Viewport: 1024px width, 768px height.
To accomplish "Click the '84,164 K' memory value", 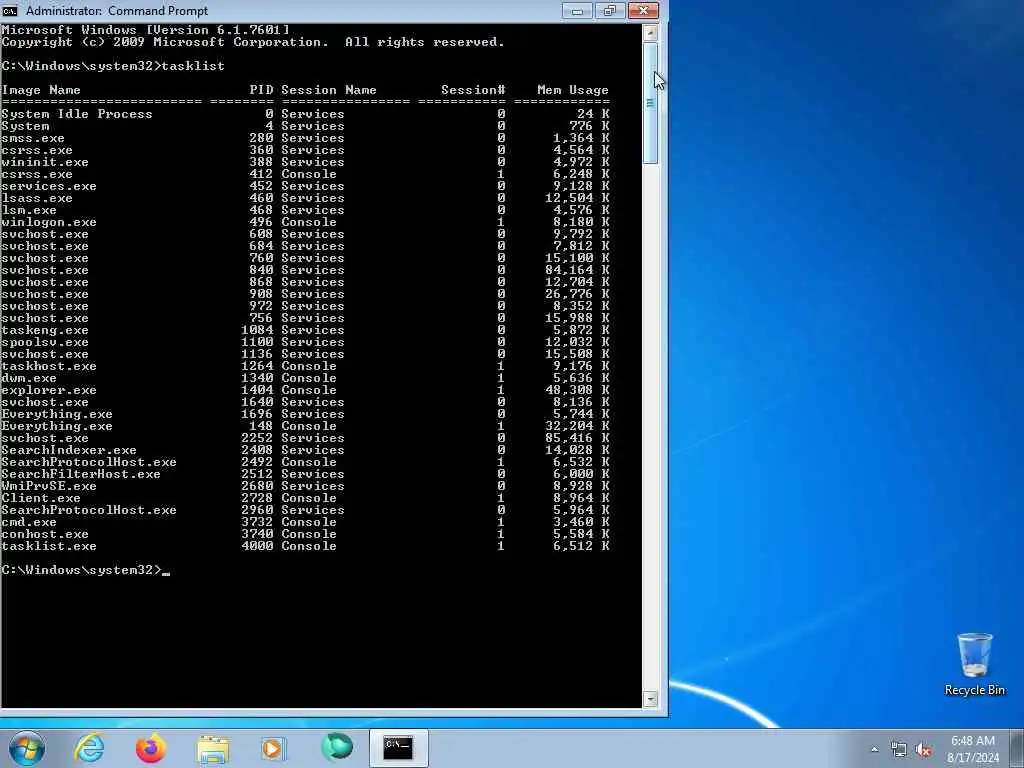I will click(577, 270).
